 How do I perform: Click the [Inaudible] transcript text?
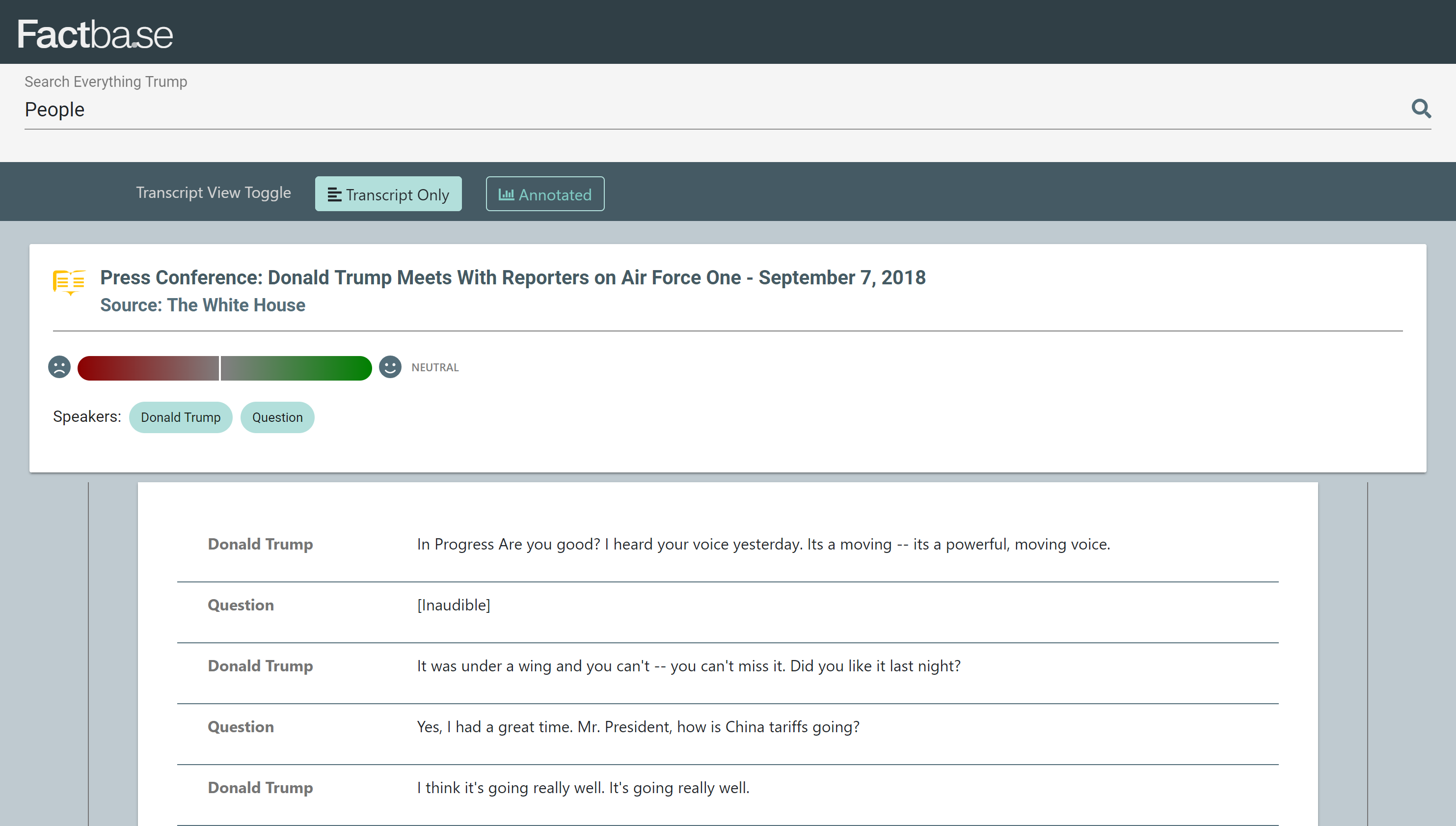tap(454, 605)
